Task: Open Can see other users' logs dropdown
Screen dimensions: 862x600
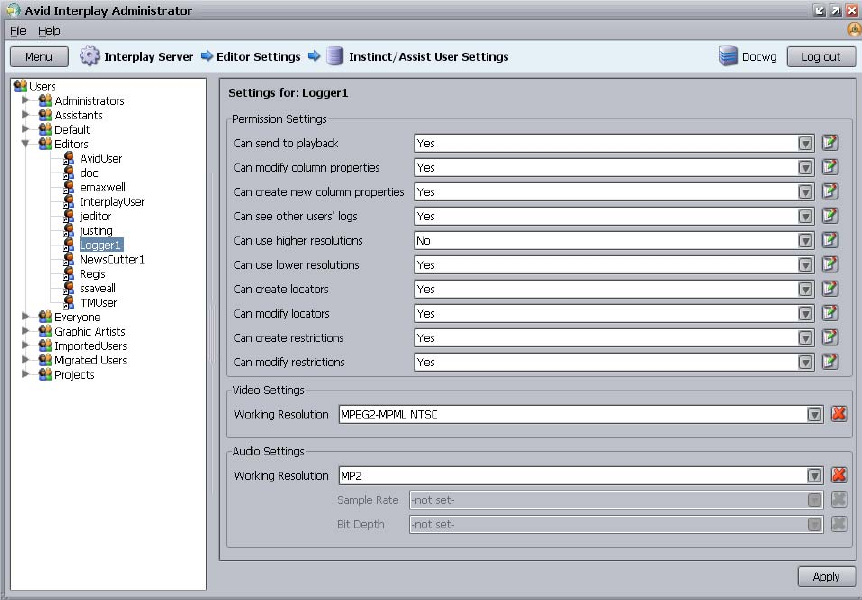Action: coord(805,216)
